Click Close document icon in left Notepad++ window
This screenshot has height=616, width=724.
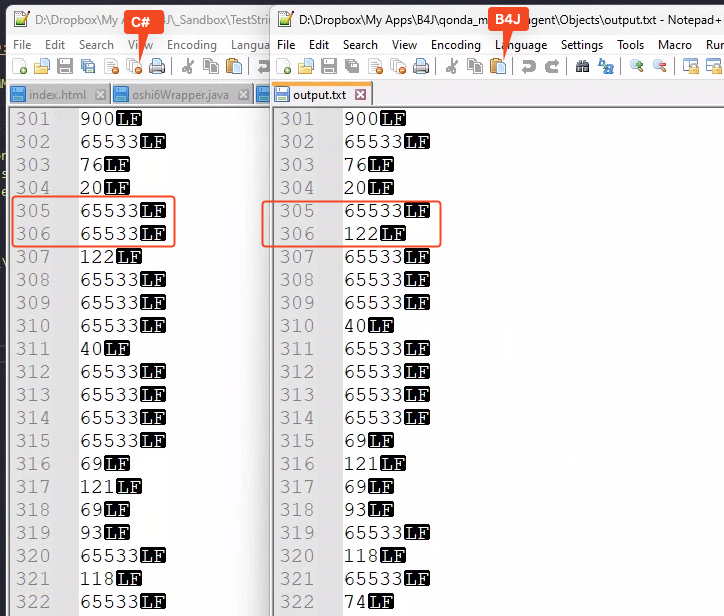click(x=111, y=66)
